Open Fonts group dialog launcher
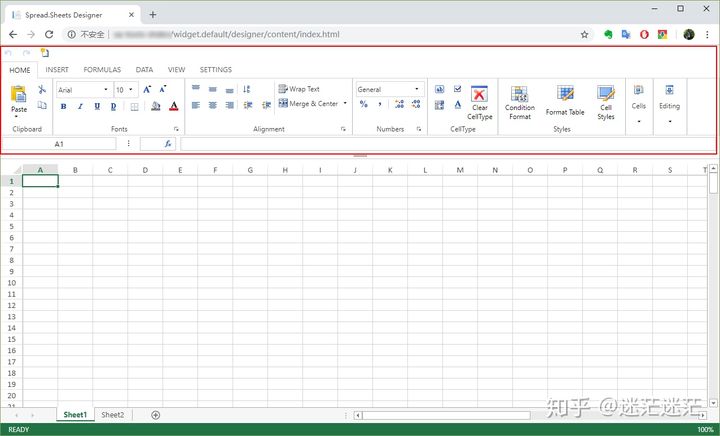Viewport: 720px width, 436px height. pyautogui.click(x=176, y=129)
